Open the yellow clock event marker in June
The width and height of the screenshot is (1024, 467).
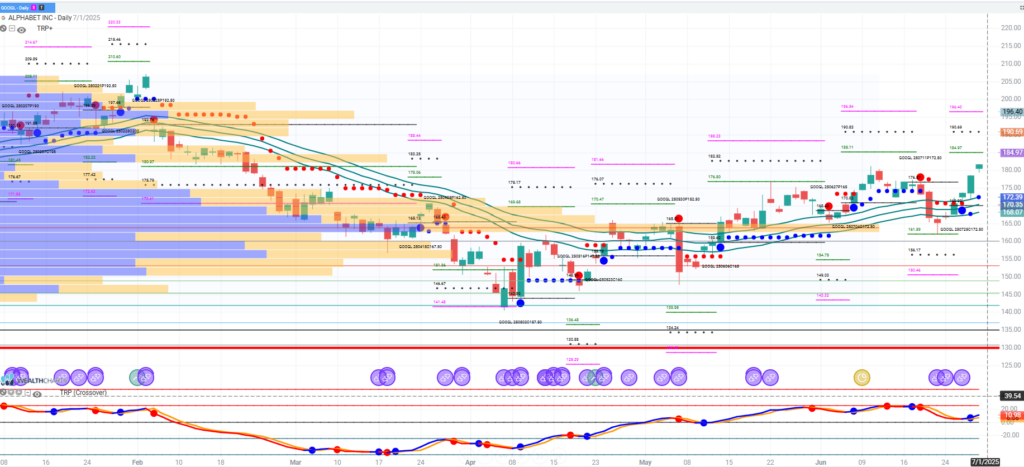[863, 377]
